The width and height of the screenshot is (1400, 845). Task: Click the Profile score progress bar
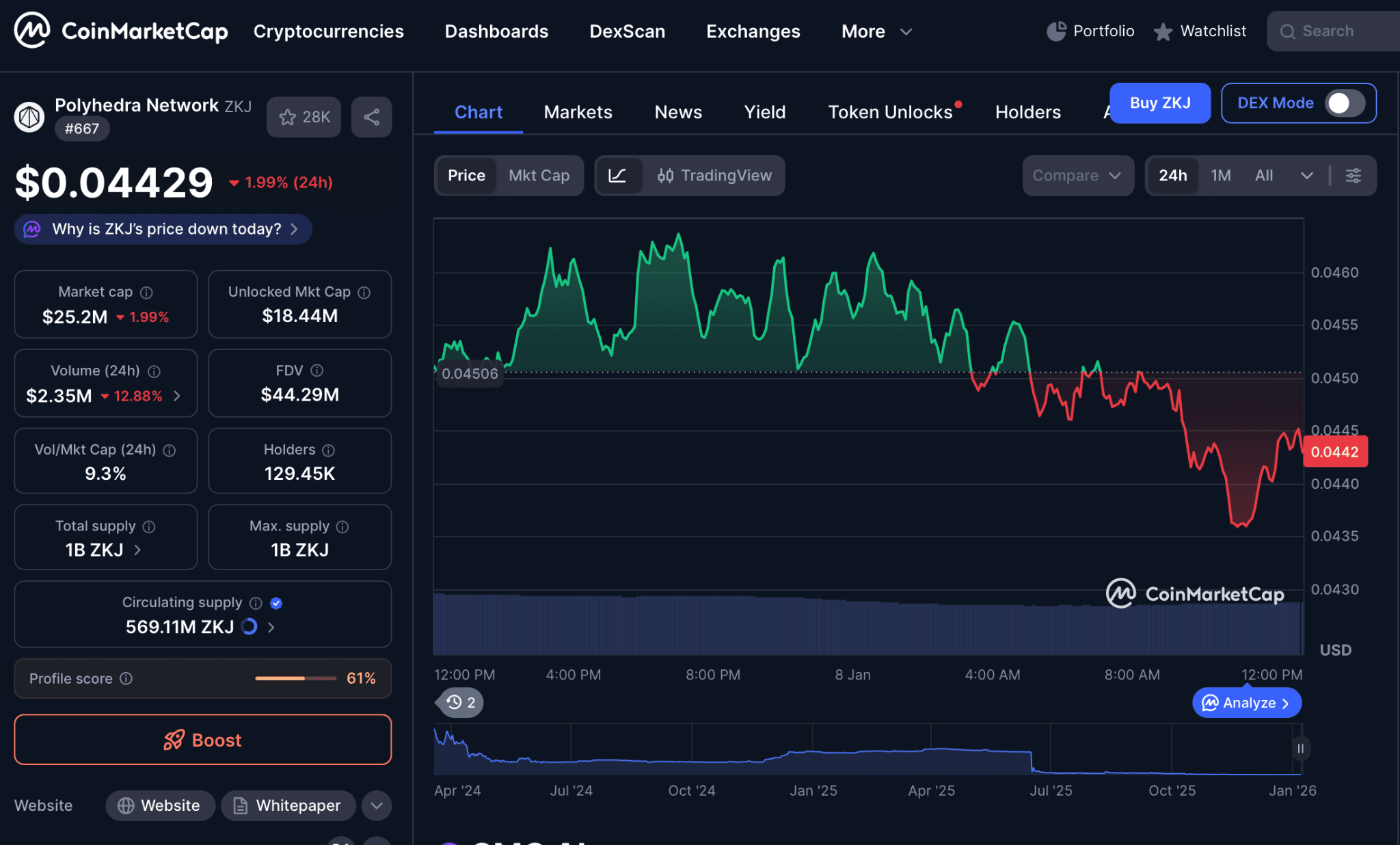coord(295,678)
